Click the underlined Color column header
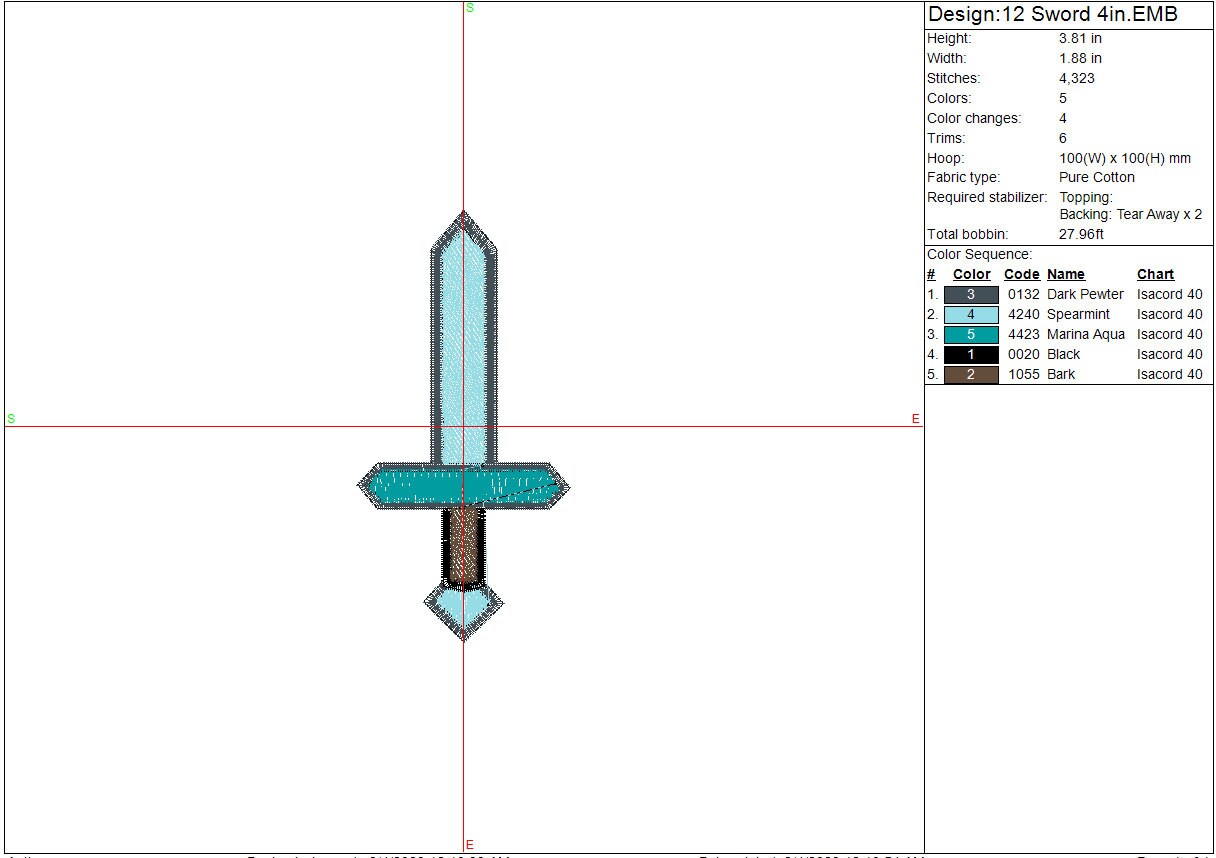1216x858 pixels. click(971, 275)
